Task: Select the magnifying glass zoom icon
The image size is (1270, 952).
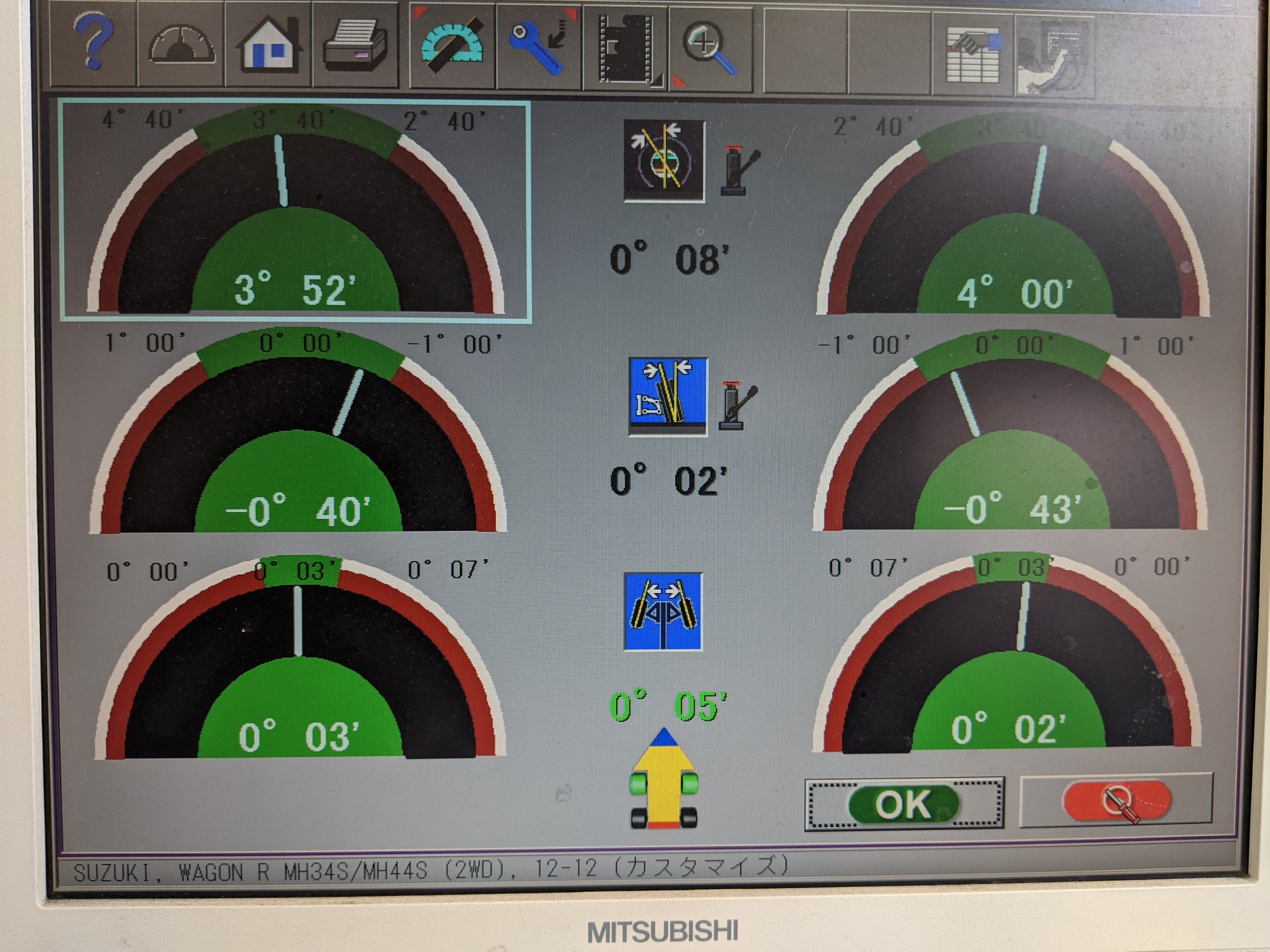Action: point(710,48)
